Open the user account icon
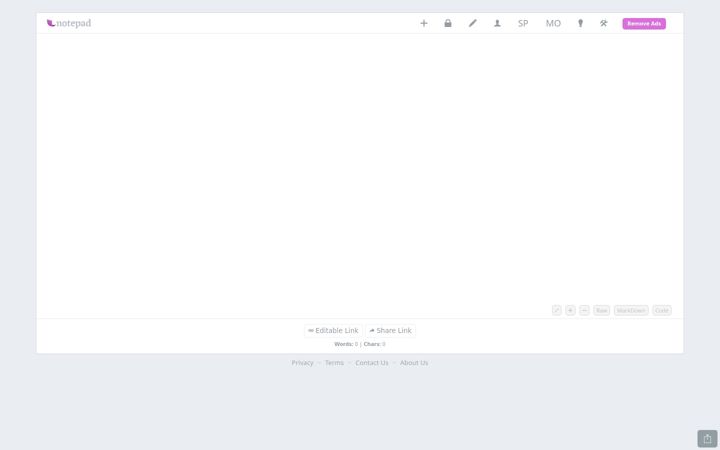The image size is (720, 450). point(497,23)
